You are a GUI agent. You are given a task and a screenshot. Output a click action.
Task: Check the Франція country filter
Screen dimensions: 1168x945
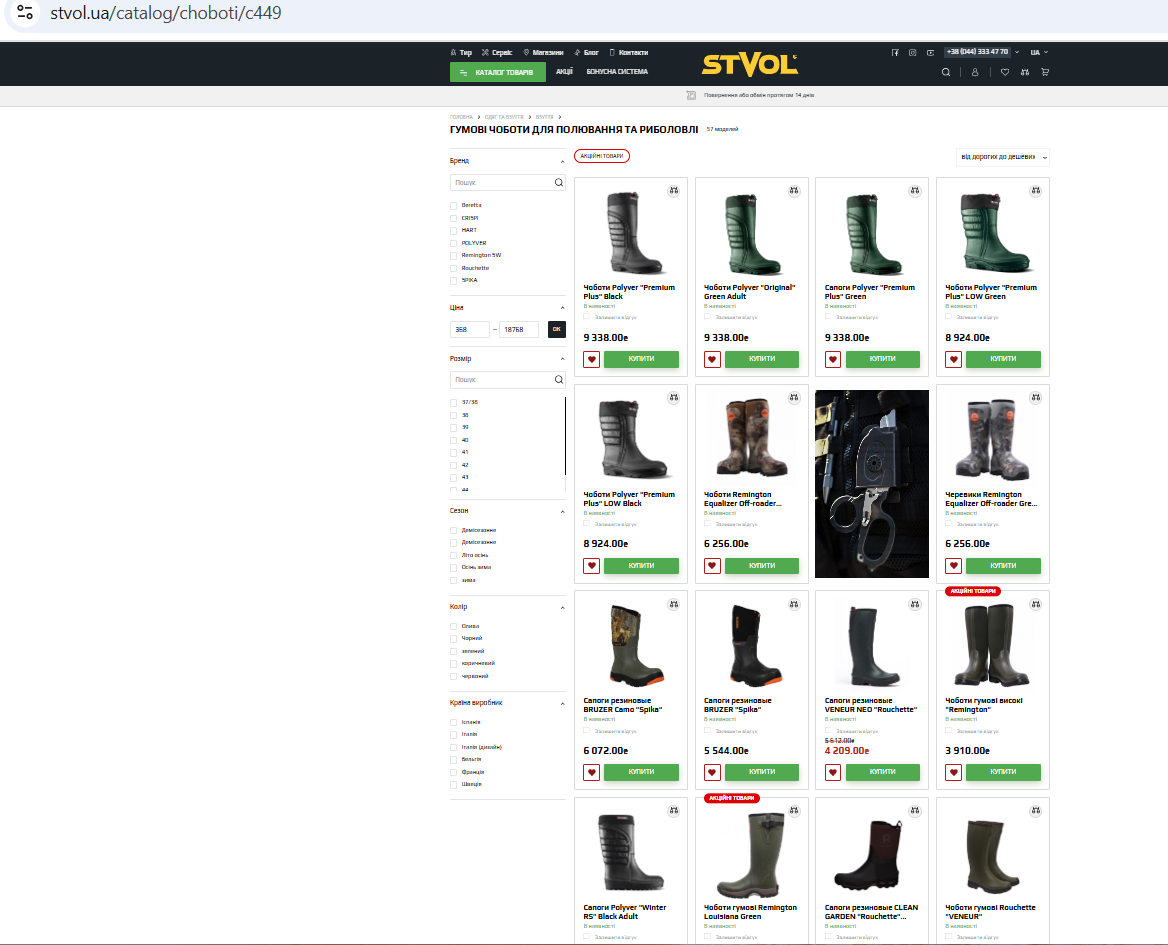pyautogui.click(x=454, y=772)
